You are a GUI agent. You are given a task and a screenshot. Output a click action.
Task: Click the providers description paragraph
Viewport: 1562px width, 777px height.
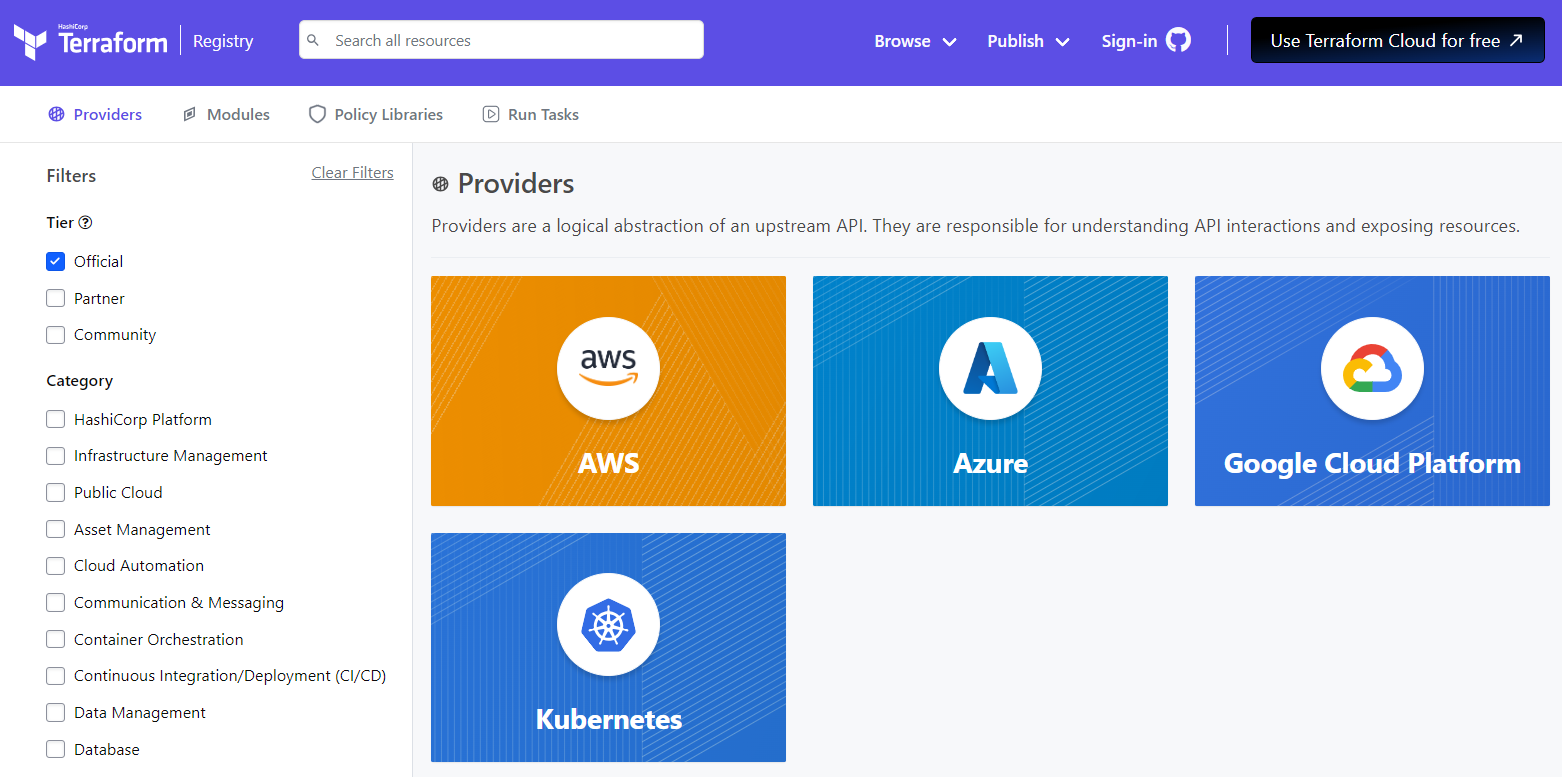tap(975, 226)
